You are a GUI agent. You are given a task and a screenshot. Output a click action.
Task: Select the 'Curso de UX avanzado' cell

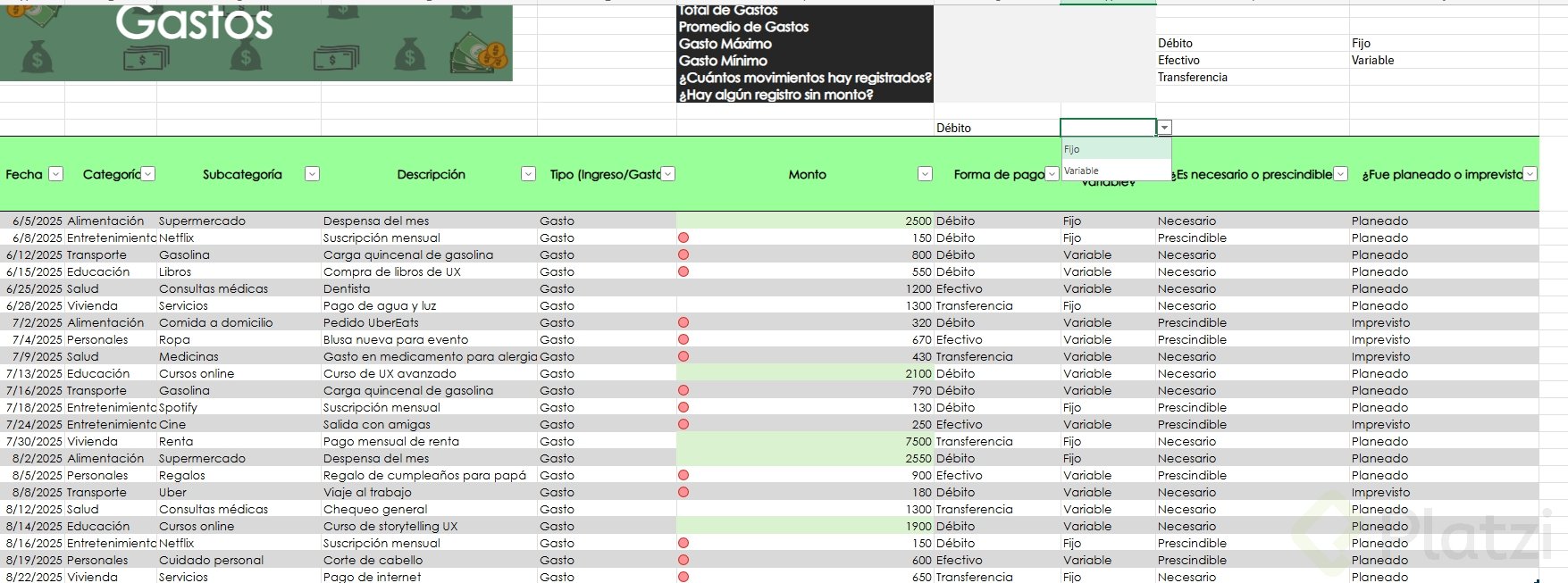click(x=429, y=373)
